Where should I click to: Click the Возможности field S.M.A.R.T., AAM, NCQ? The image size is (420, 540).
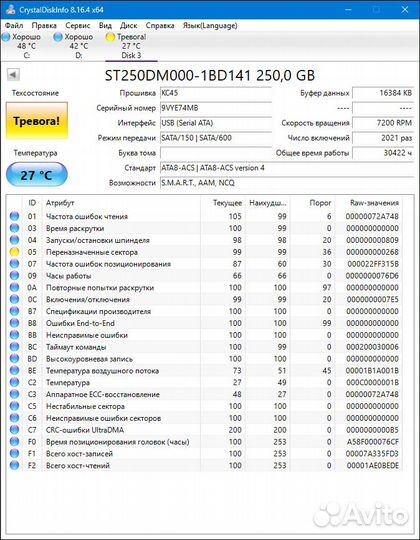coord(286,183)
